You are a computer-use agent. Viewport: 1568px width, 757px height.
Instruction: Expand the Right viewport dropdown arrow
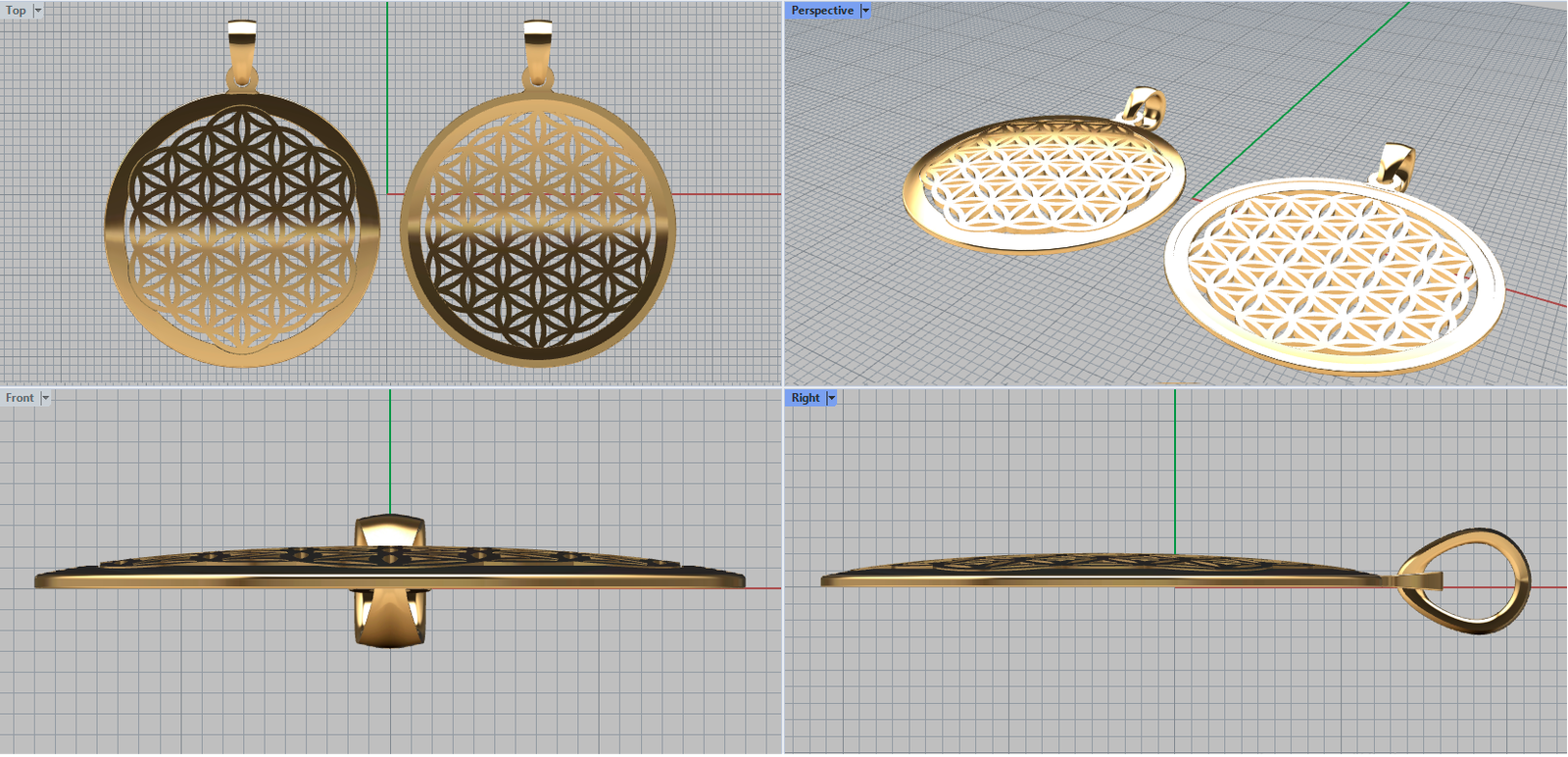point(832,398)
